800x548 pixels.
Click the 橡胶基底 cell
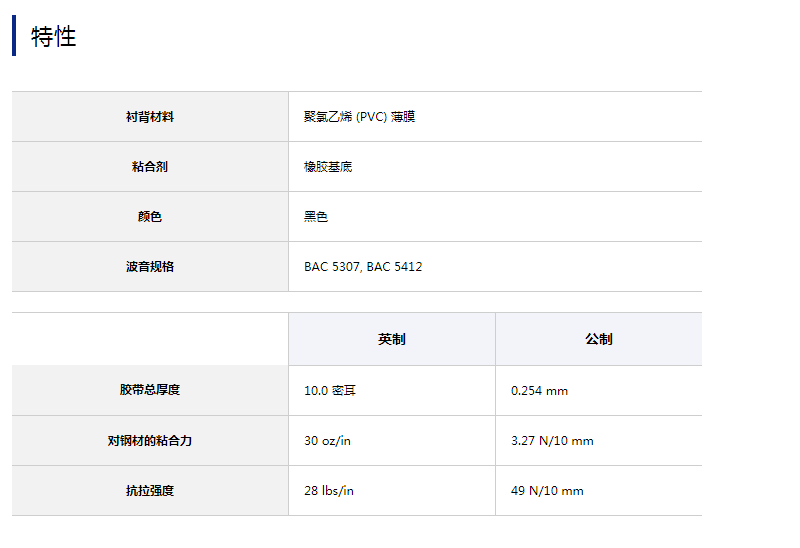[x=328, y=167]
